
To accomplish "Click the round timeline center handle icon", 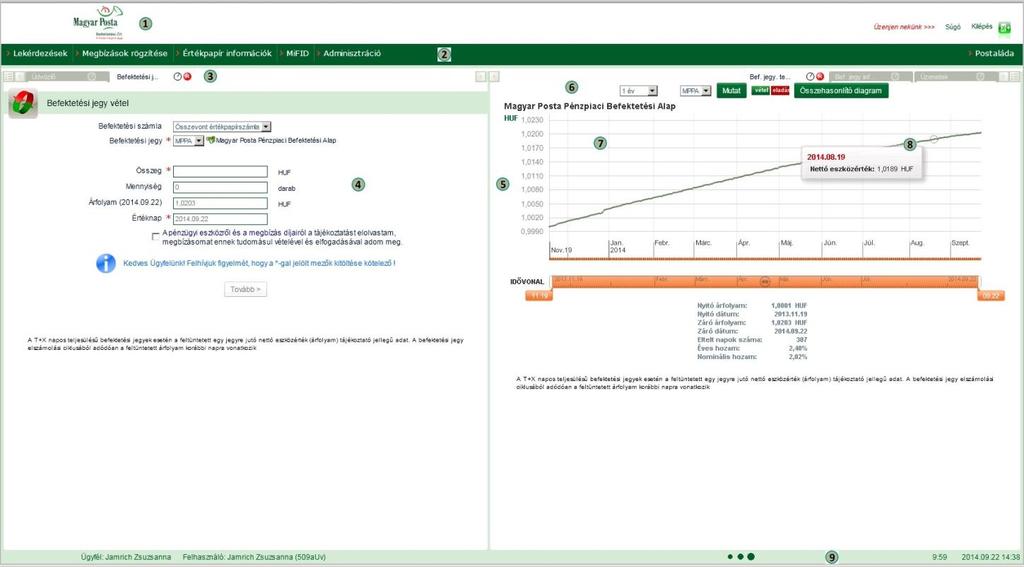I will pyautogui.click(x=765, y=282).
